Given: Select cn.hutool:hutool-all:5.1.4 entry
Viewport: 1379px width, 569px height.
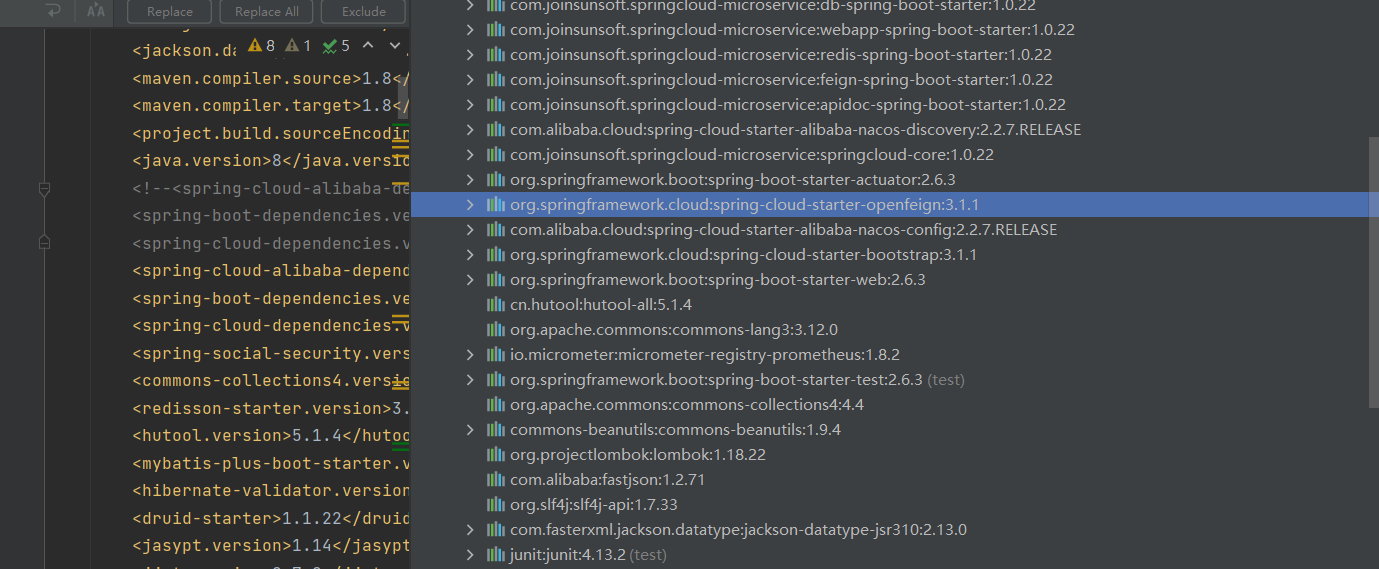Looking at the screenshot, I should (601, 305).
